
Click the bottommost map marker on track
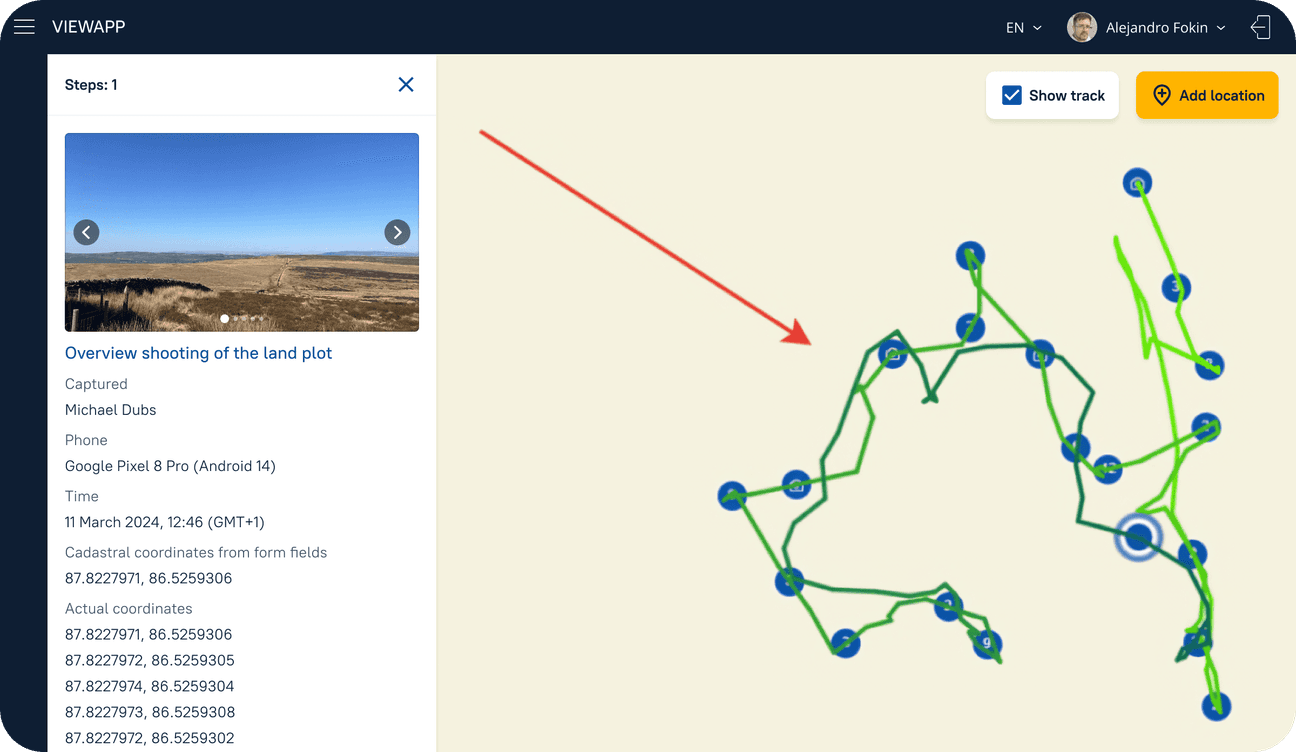pyautogui.click(x=1216, y=706)
